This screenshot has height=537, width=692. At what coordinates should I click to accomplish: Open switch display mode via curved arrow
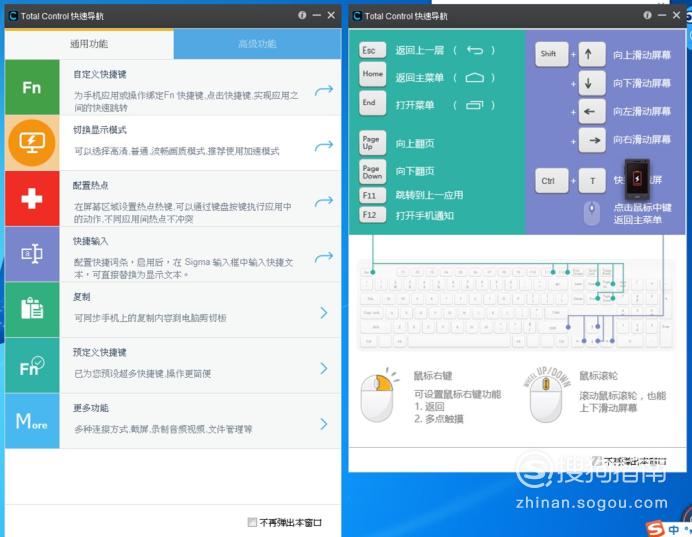tap(324, 146)
